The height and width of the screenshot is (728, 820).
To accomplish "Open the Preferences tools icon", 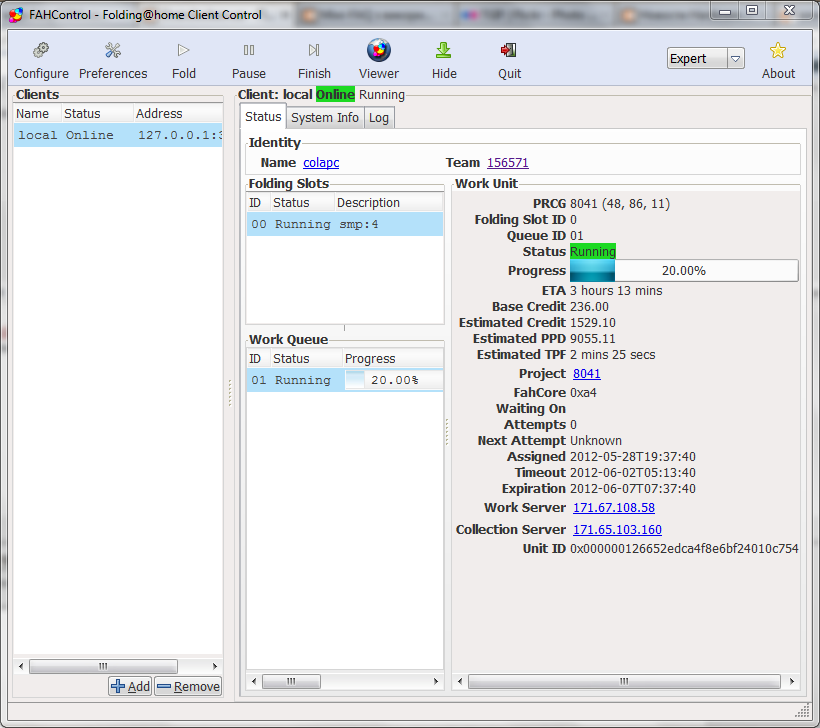I will tap(113, 50).
